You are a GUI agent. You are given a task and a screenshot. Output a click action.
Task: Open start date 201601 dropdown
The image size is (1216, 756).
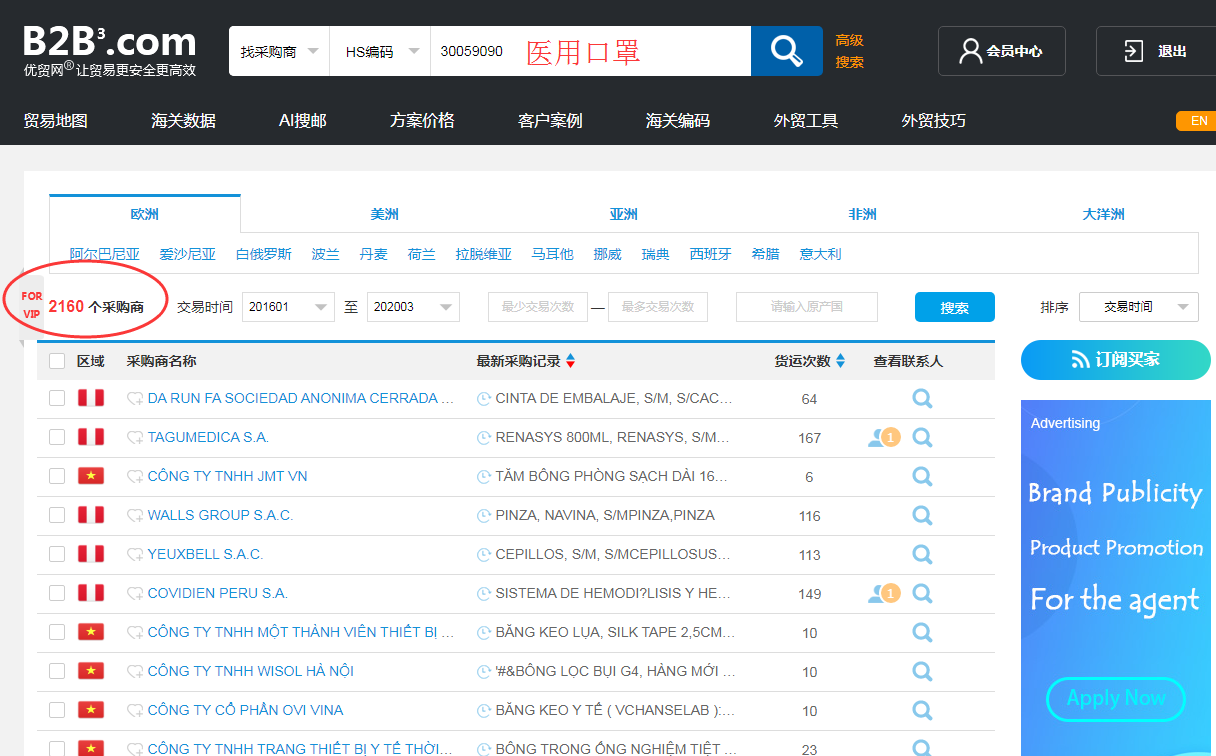(x=288, y=307)
